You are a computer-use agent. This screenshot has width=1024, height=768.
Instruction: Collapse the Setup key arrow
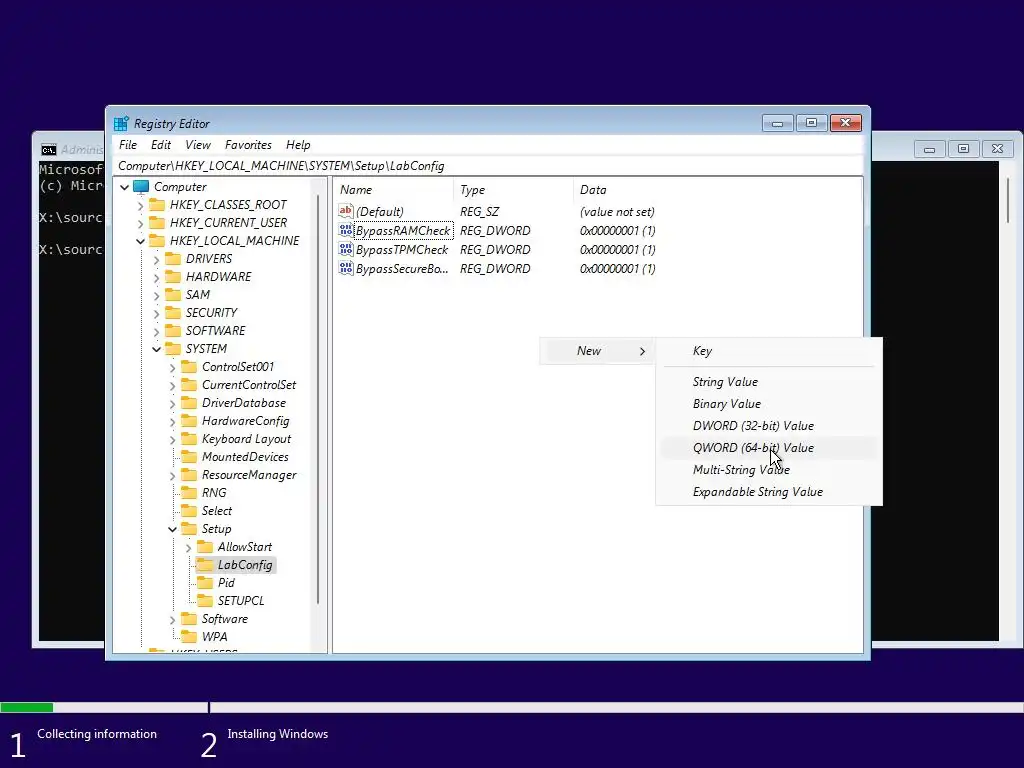tap(172, 529)
